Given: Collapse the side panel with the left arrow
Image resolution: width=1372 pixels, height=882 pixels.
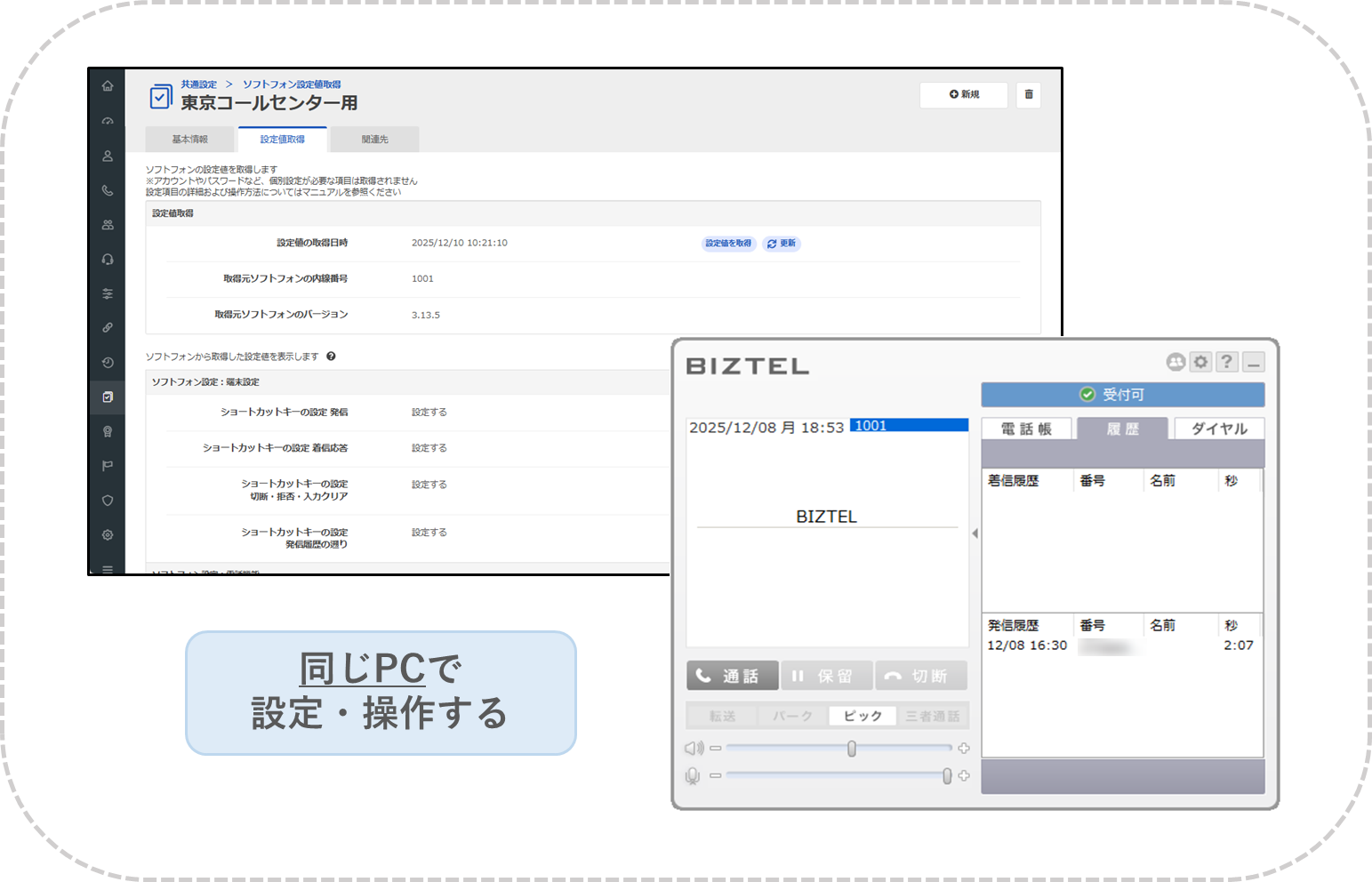Looking at the screenshot, I should (x=975, y=533).
